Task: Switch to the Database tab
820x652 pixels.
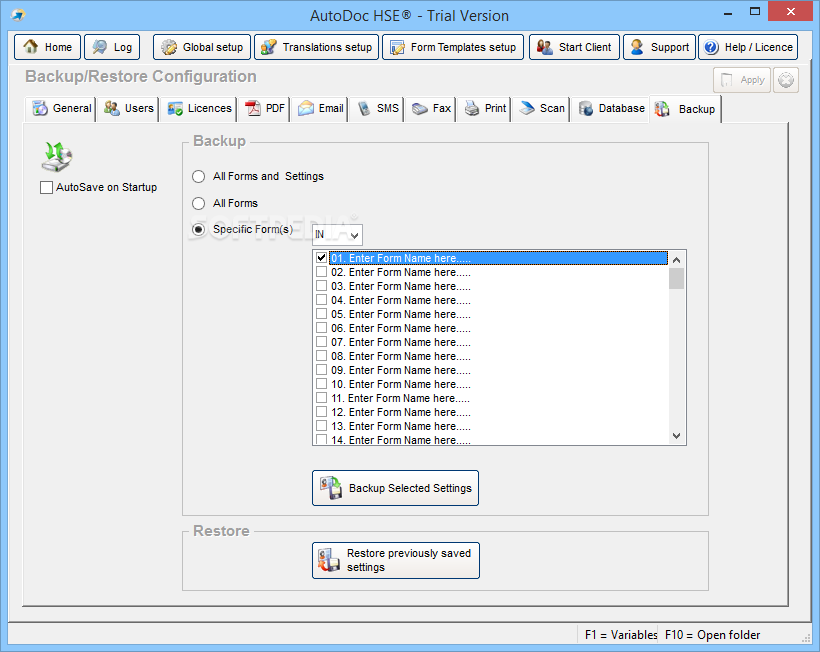Action: coord(611,108)
